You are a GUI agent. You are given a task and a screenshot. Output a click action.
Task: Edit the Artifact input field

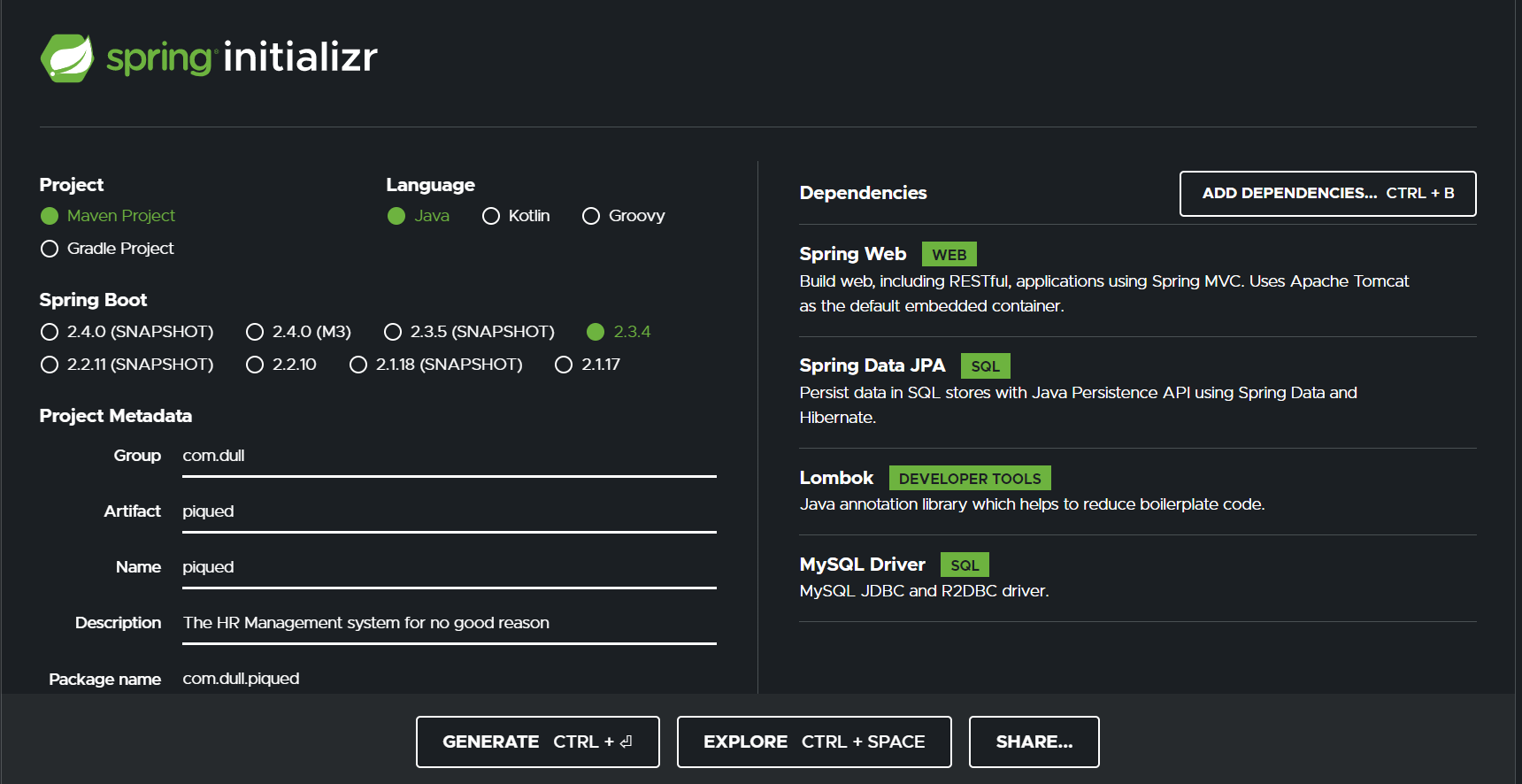[450, 512]
